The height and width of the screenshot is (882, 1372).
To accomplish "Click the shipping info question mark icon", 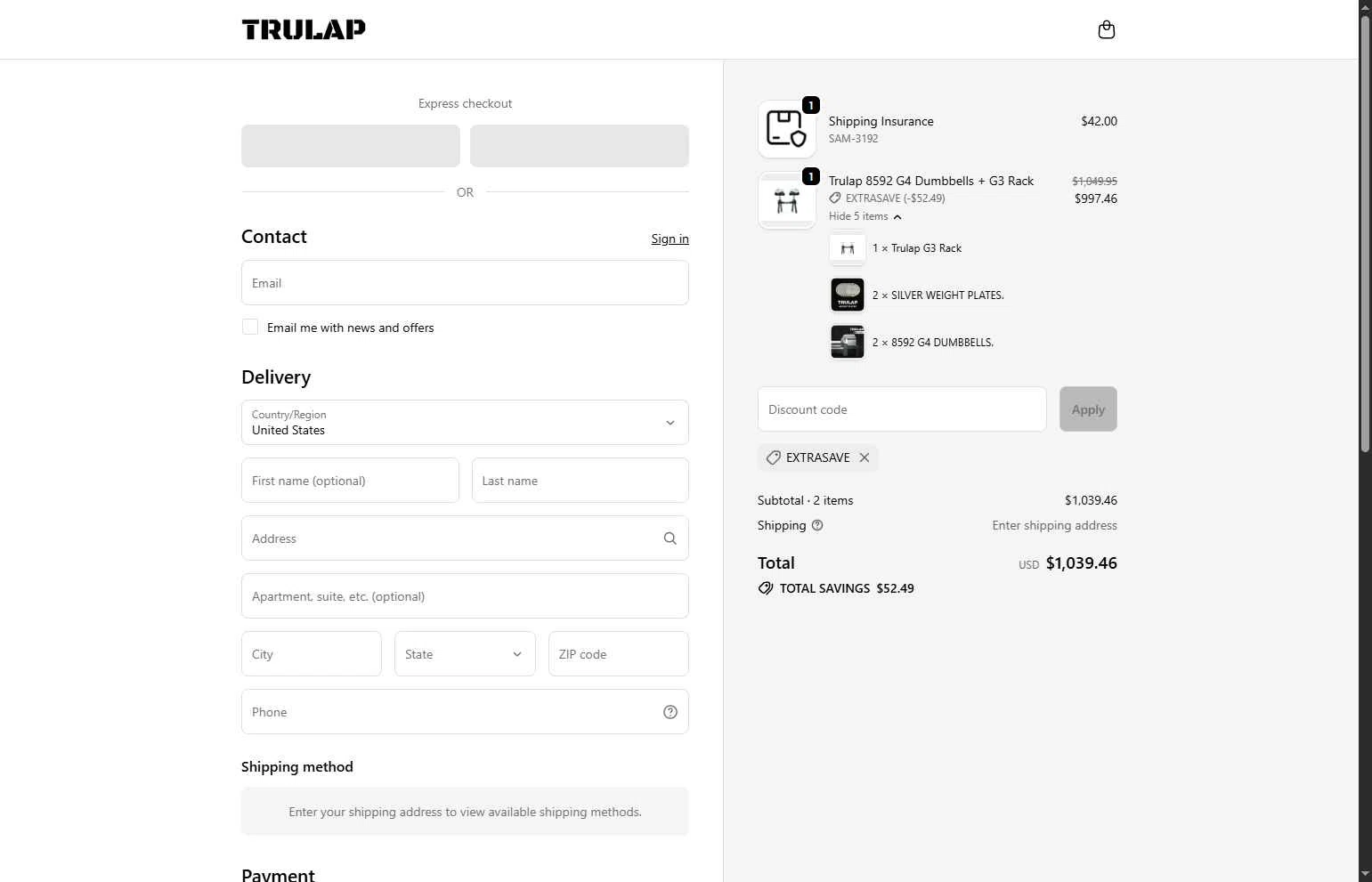I will coord(817,525).
